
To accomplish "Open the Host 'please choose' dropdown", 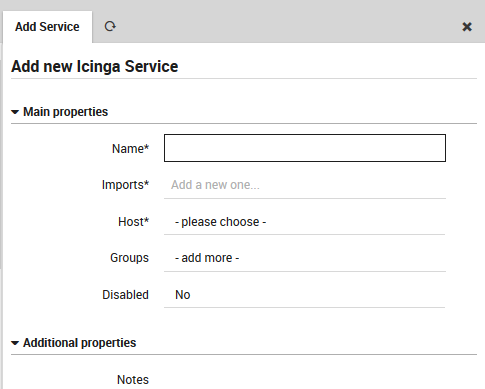I will [x=305, y=222].
